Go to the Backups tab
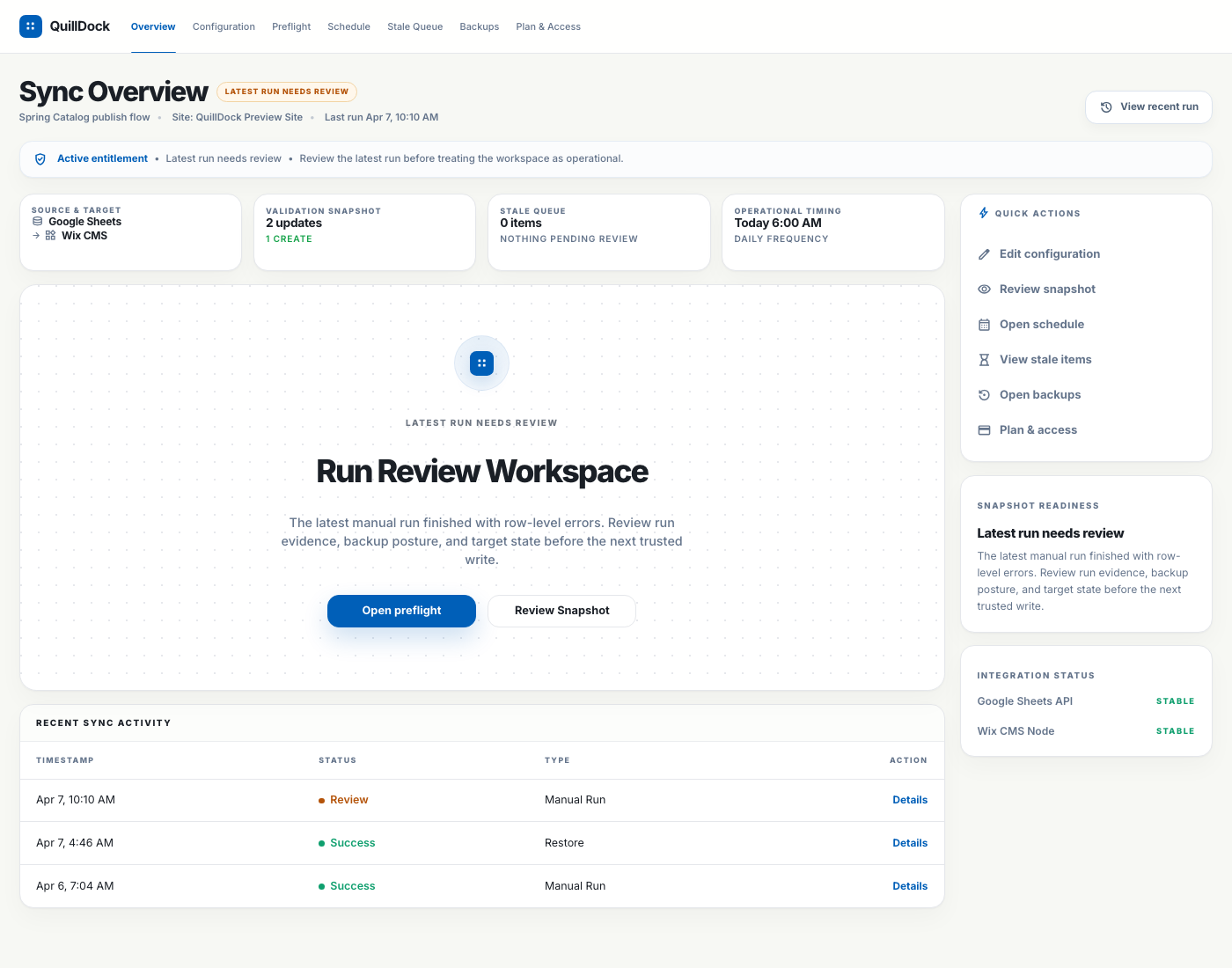 point(479,26)
